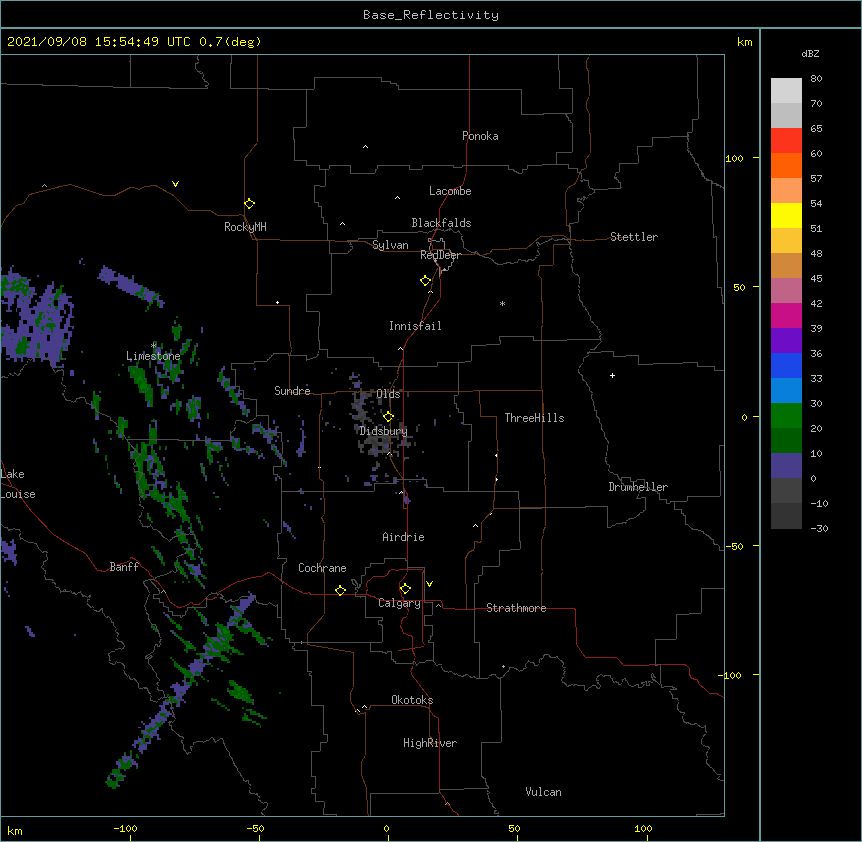Select the dark green 20–10 dBZ swatch

click(x=786, y=441)
